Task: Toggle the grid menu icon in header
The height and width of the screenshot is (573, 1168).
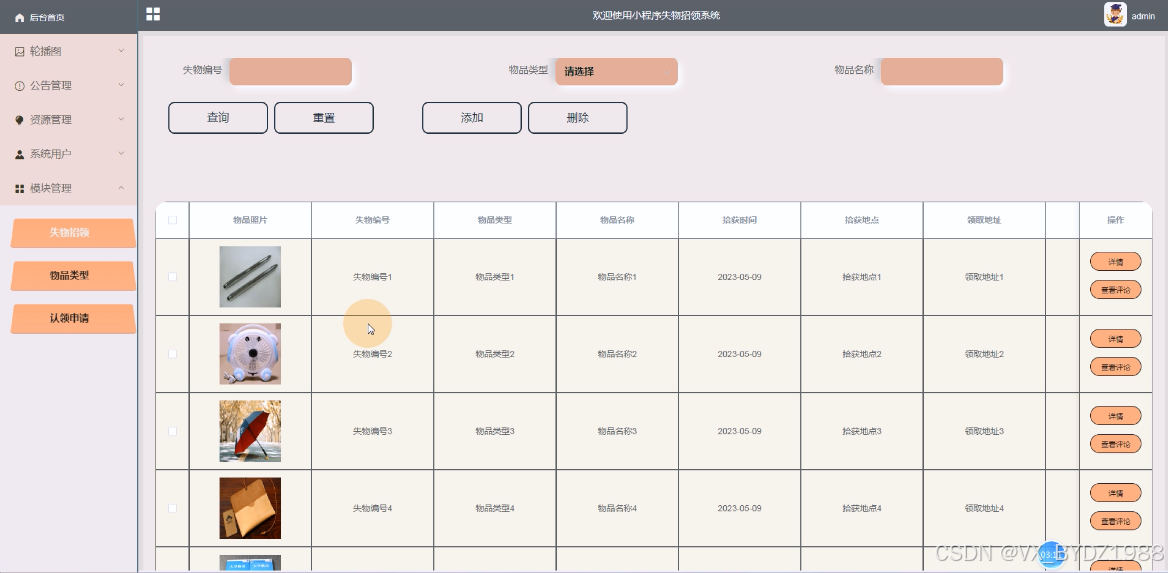Action: (153, 13)
